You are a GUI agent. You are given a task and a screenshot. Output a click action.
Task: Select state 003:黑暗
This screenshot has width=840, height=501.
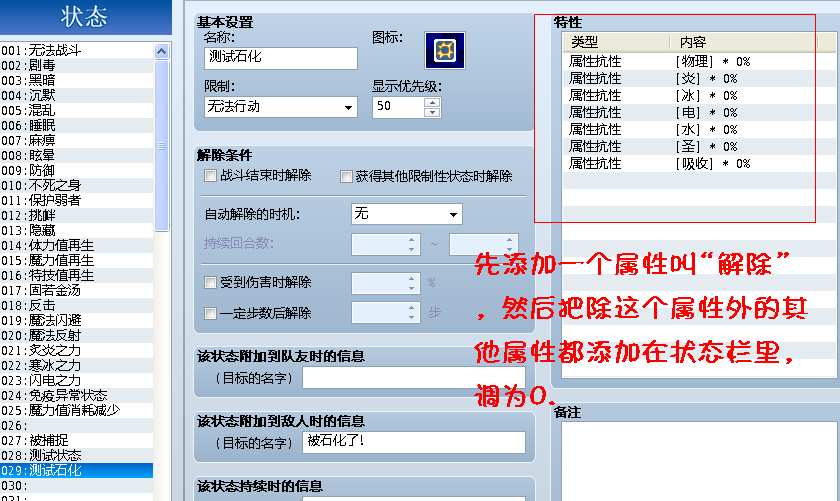pyautogui.click(x=77, y=80)
